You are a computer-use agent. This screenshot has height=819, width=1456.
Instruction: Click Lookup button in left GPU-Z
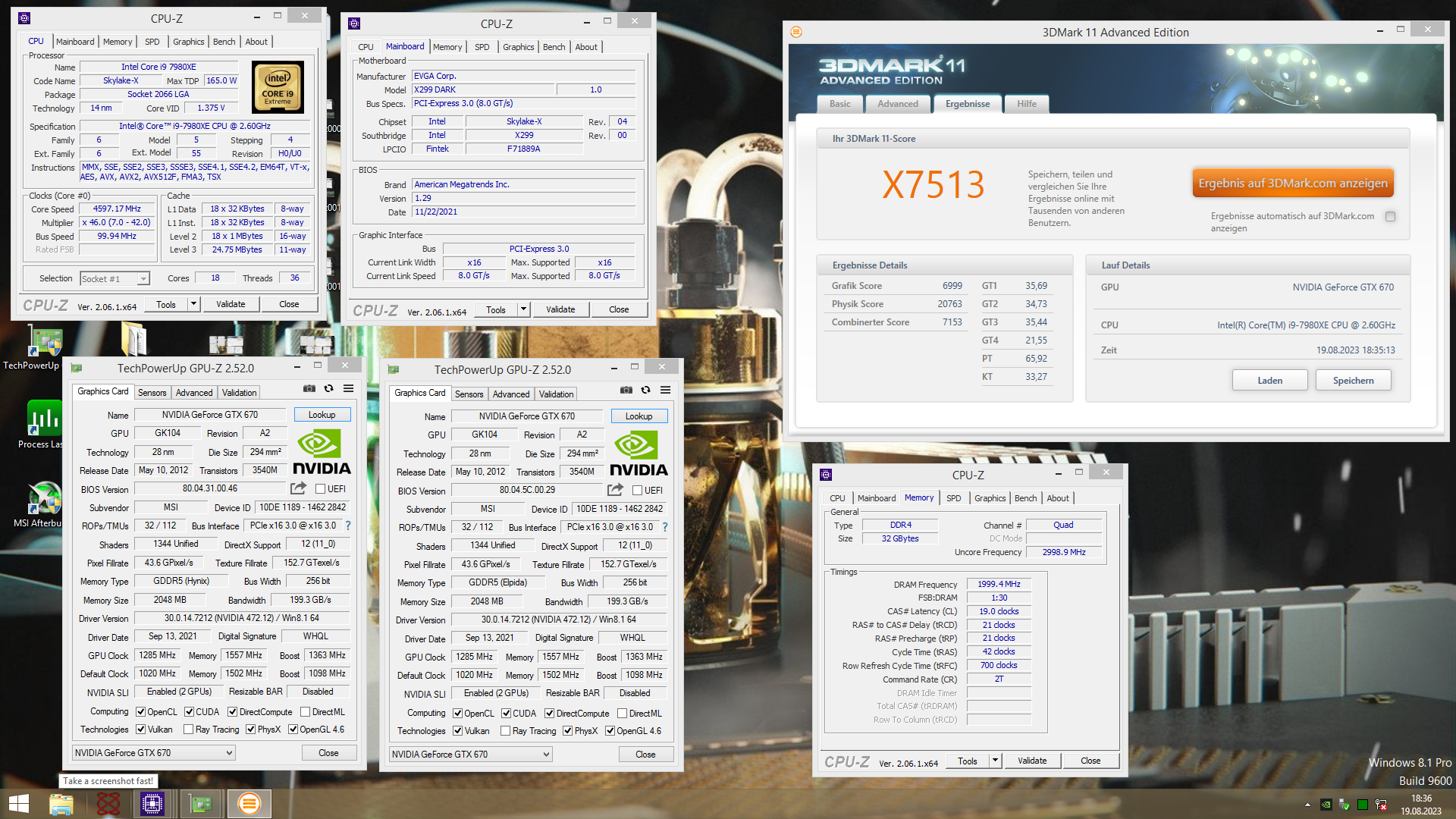[322, 415]
